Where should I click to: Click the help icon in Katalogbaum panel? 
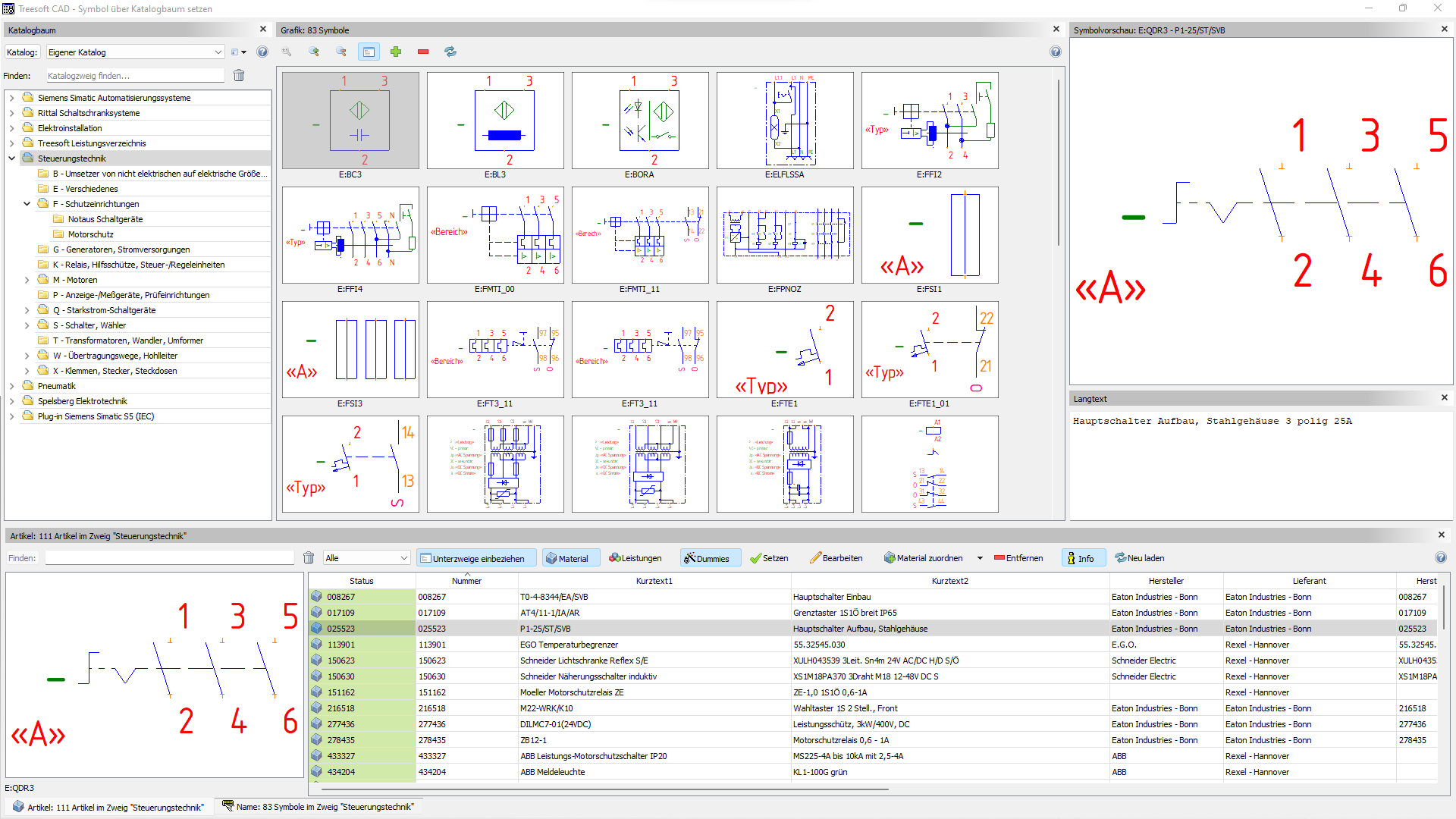[262, 52]
